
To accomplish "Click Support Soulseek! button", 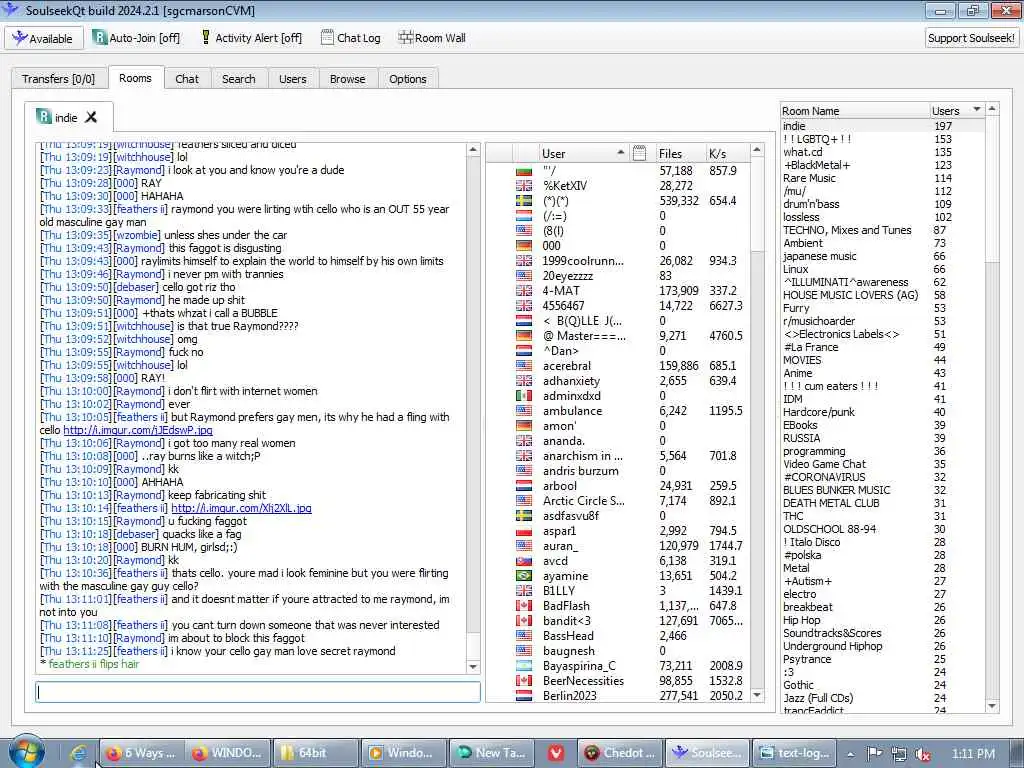I will [x=971, y=38].
